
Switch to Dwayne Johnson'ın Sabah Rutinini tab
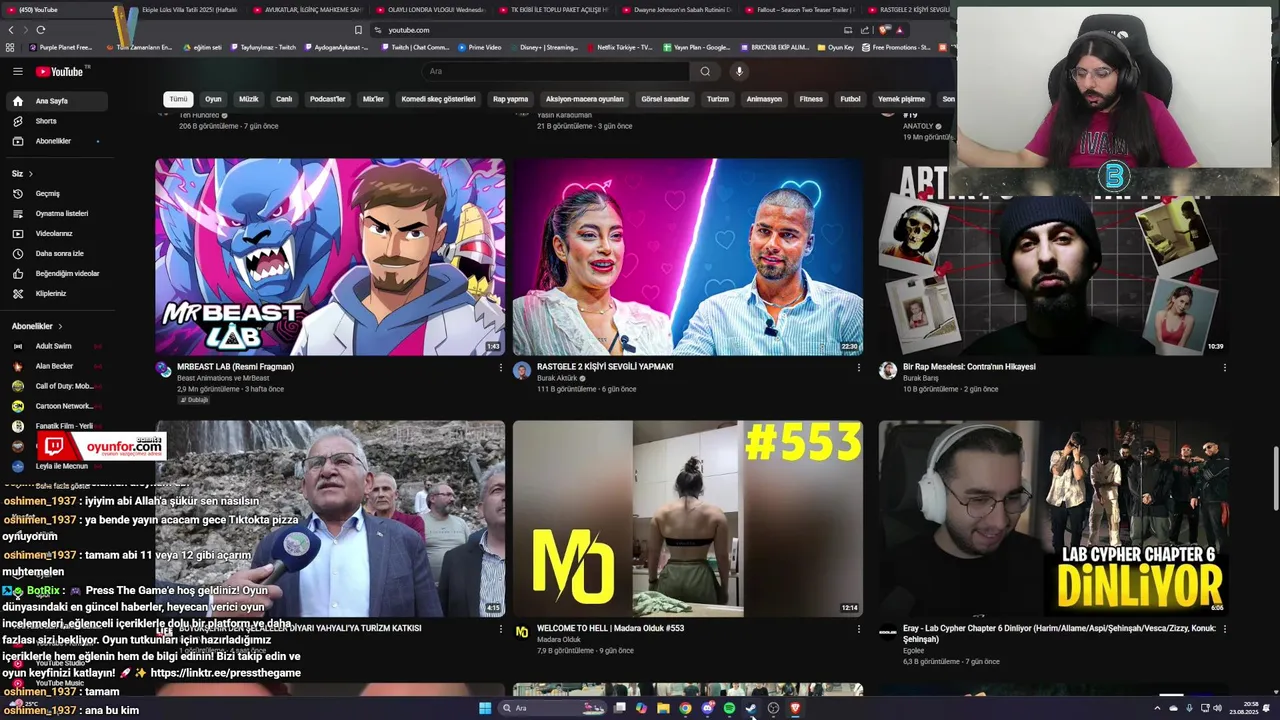(x=678, y=10)
